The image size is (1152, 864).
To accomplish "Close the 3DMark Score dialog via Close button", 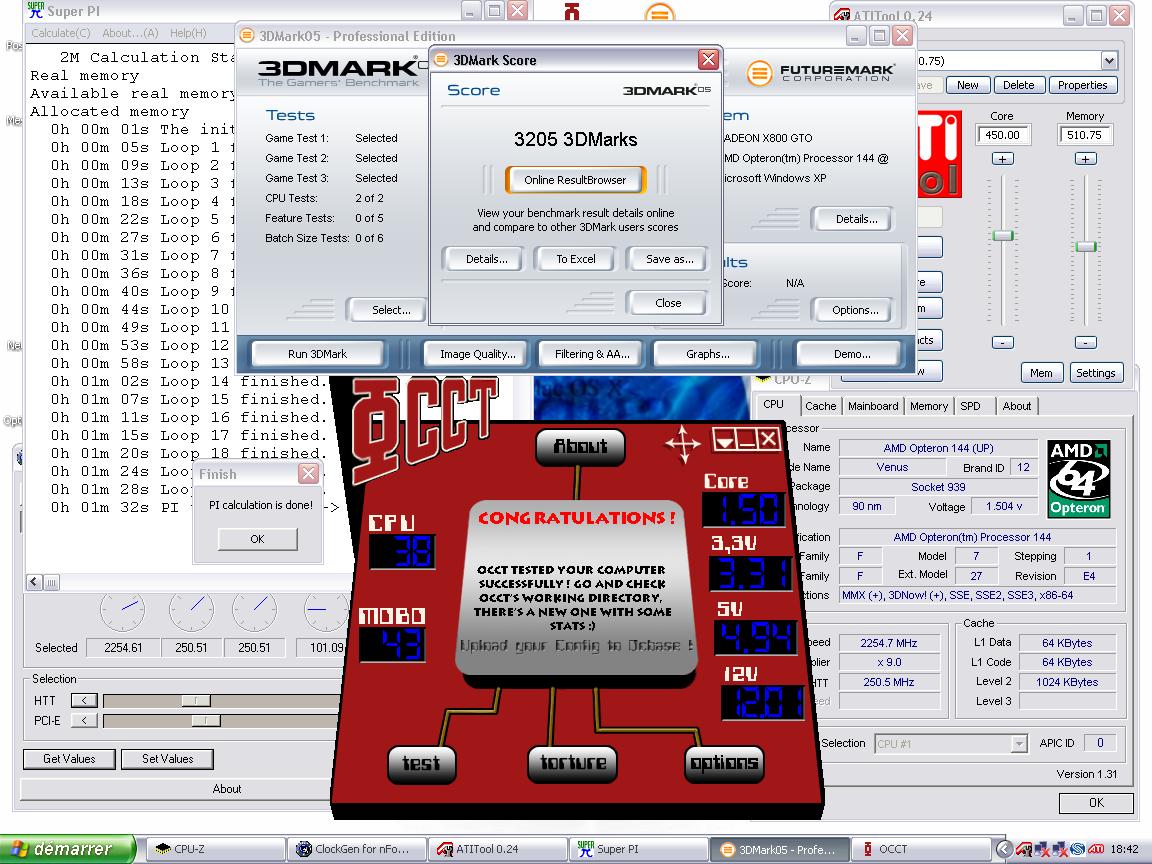I will (668, 303).
